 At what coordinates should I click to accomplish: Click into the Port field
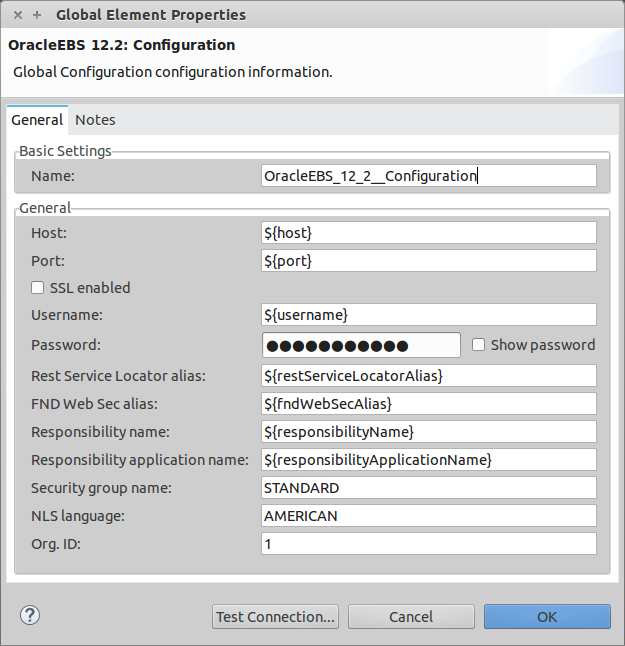(x=428, y=261)
